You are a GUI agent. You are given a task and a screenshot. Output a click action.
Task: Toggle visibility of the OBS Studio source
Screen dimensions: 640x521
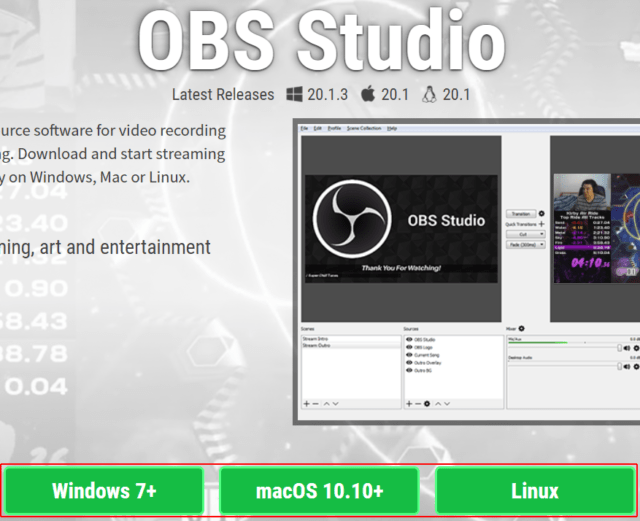pos(409,339)
